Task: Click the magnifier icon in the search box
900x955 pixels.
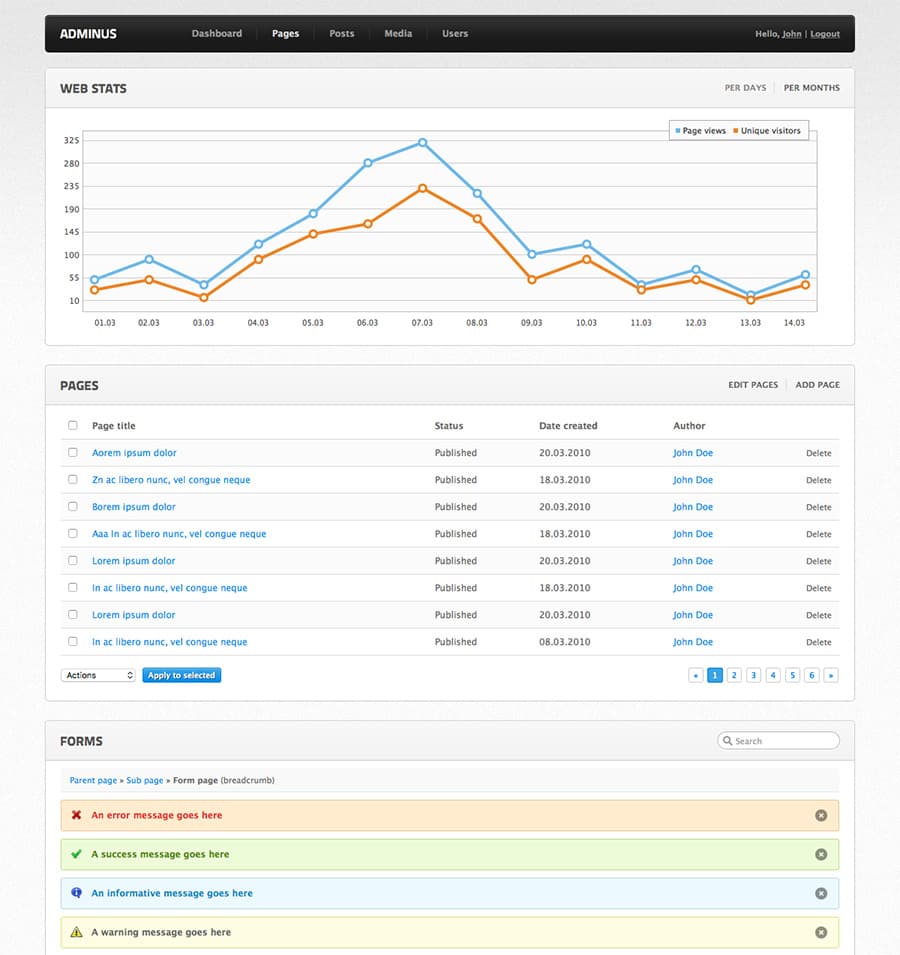Action: (729, 740)
